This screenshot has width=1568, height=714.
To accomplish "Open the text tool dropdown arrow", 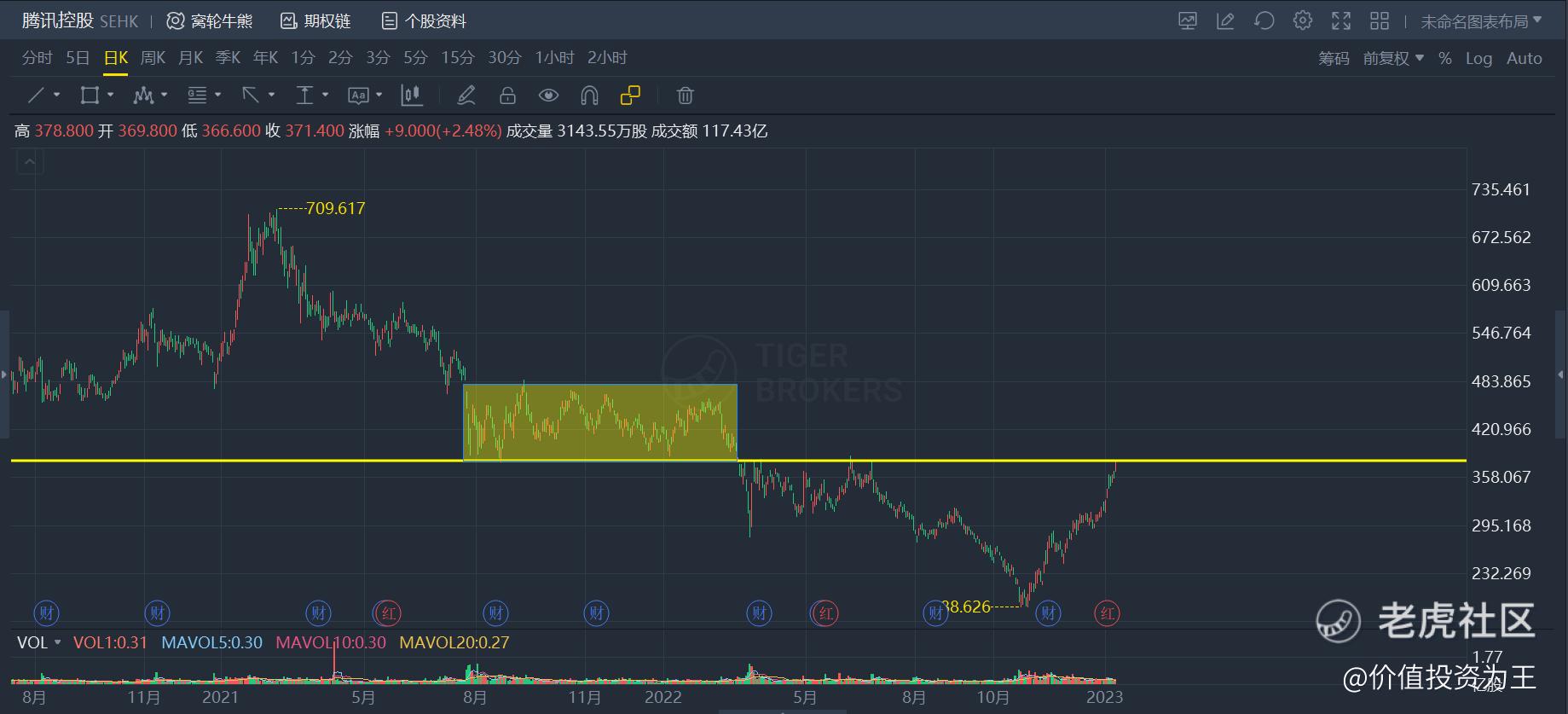I will coord(379,96).
